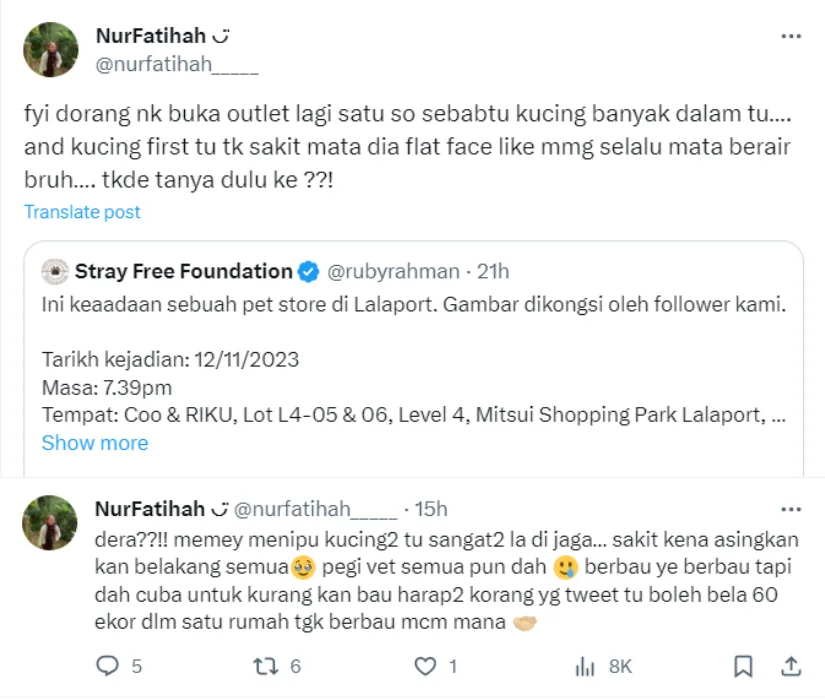This screenshot has height=700, width=825.
Task: Open the Stray Free Foundation account name
Action: click(184, 271)
